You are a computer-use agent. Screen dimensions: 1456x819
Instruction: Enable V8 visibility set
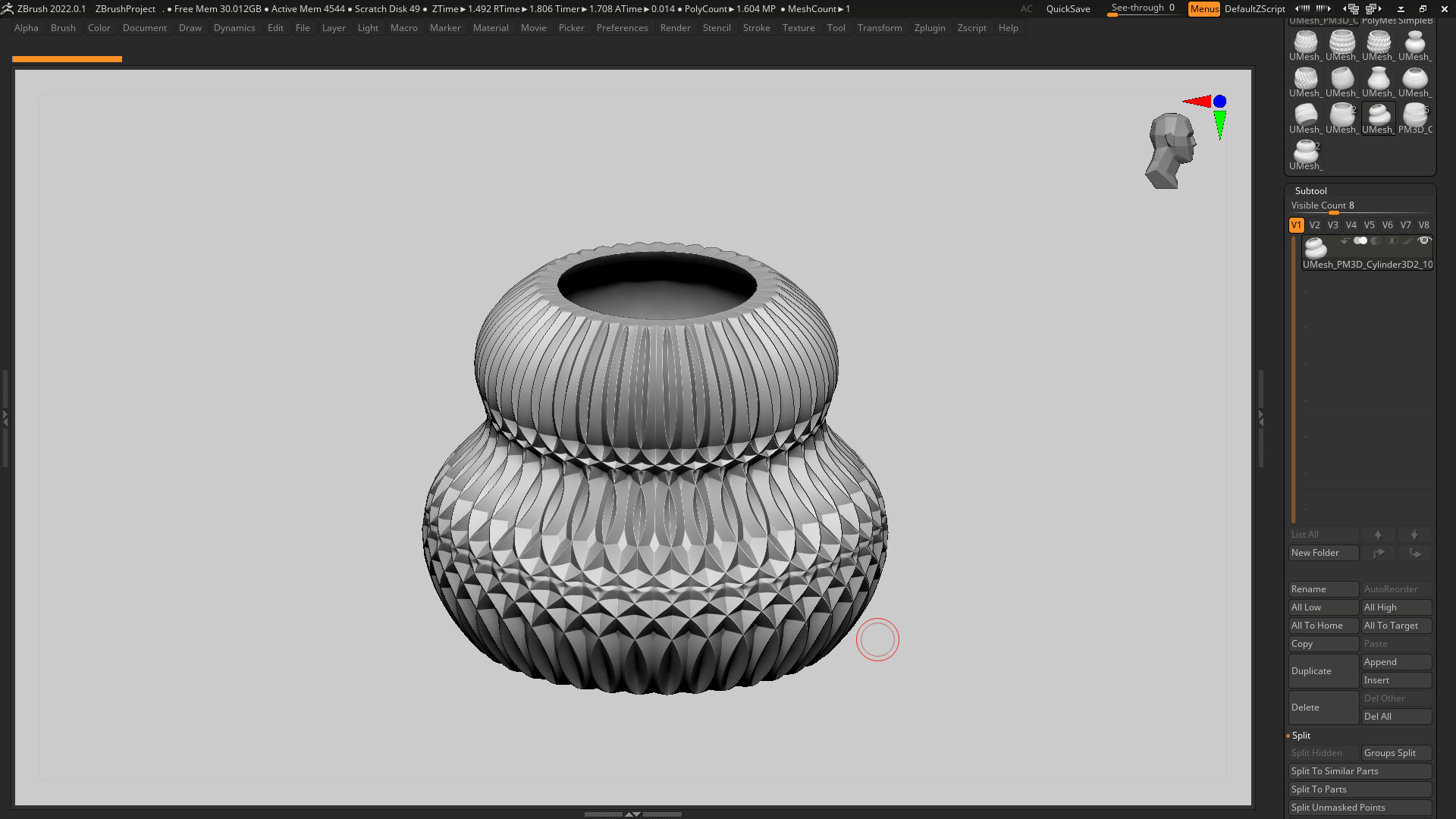[1423, 225]
